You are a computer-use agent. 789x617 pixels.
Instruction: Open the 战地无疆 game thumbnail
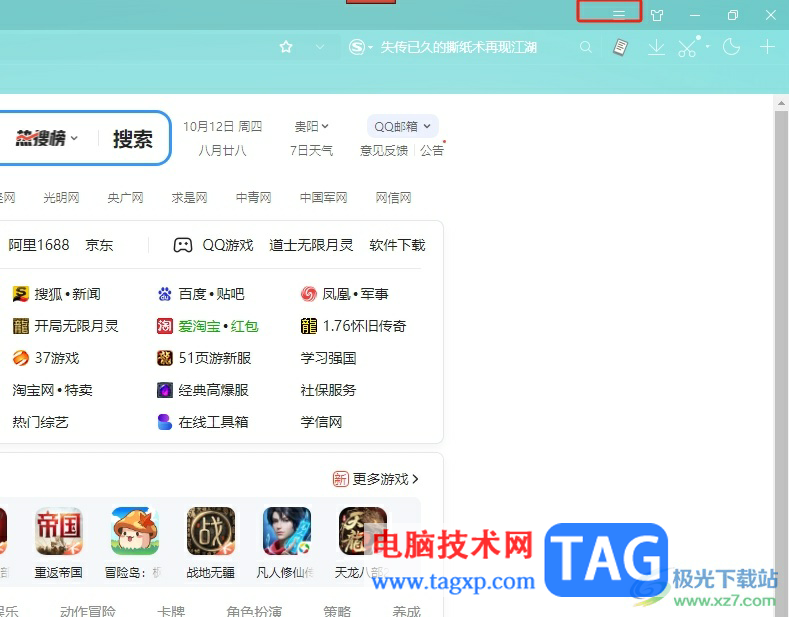(211, 531)
